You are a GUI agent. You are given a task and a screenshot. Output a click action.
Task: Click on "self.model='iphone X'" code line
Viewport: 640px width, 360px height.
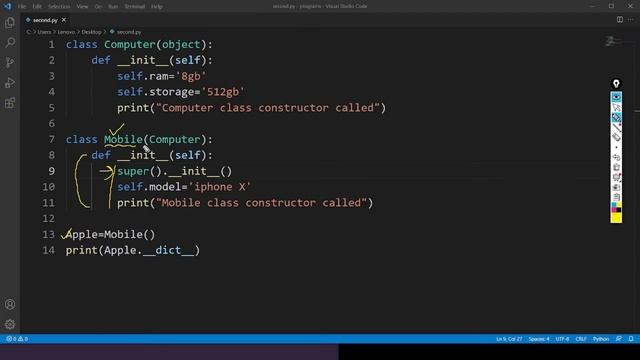point(184,187)
